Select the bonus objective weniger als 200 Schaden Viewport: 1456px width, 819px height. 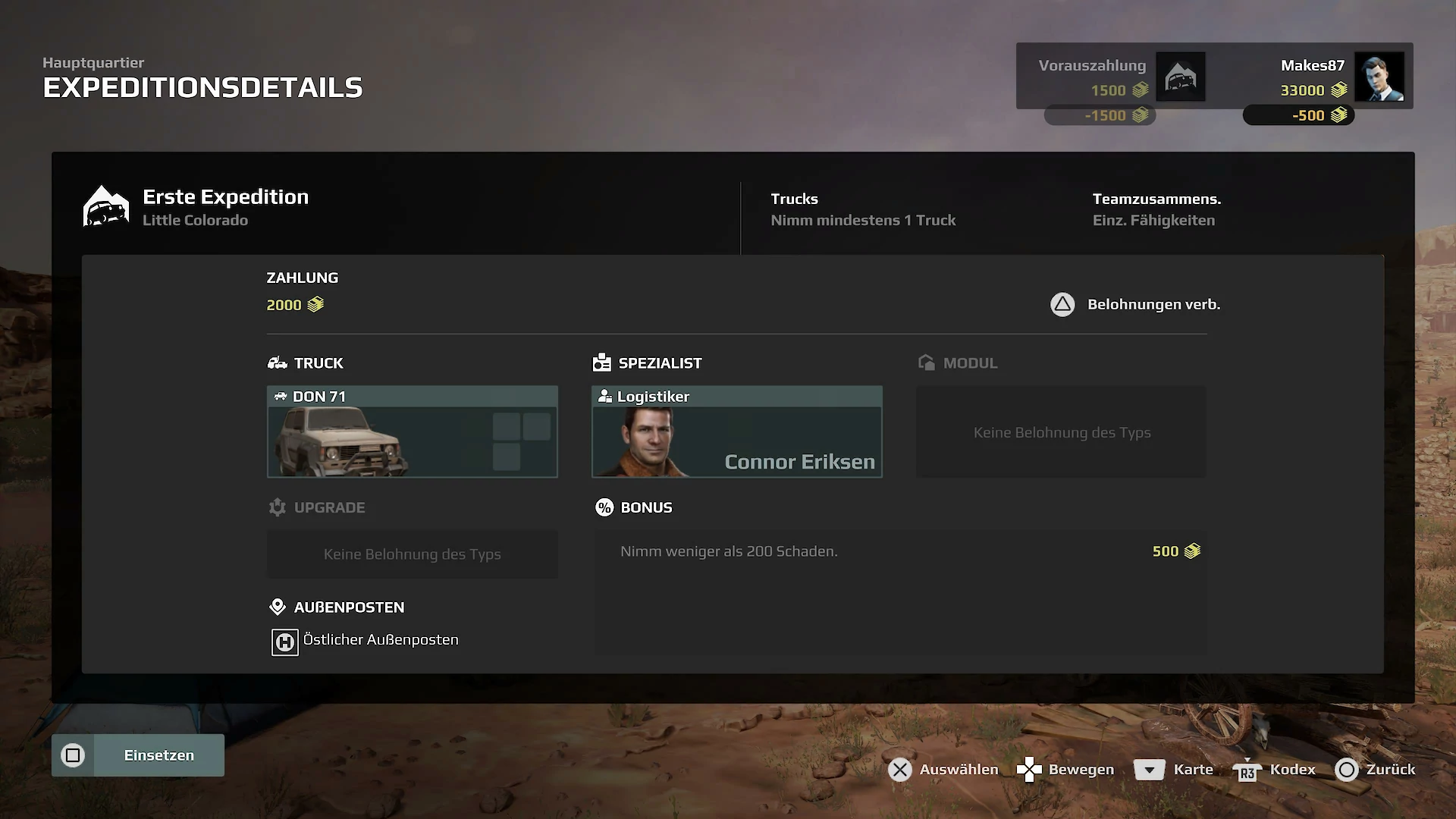click(899, 551)
